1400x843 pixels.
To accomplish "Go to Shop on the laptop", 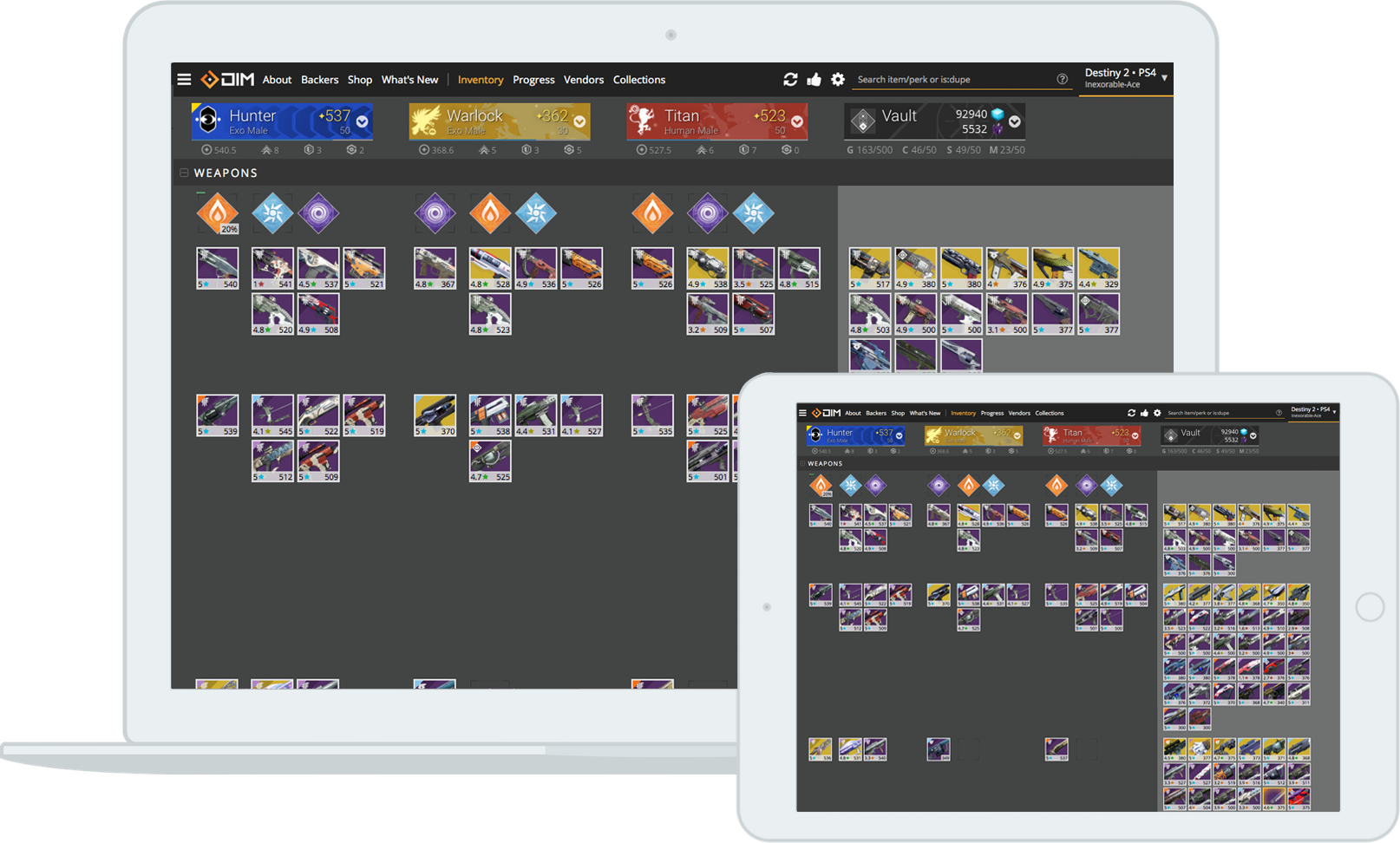I will tap(360, 80).
